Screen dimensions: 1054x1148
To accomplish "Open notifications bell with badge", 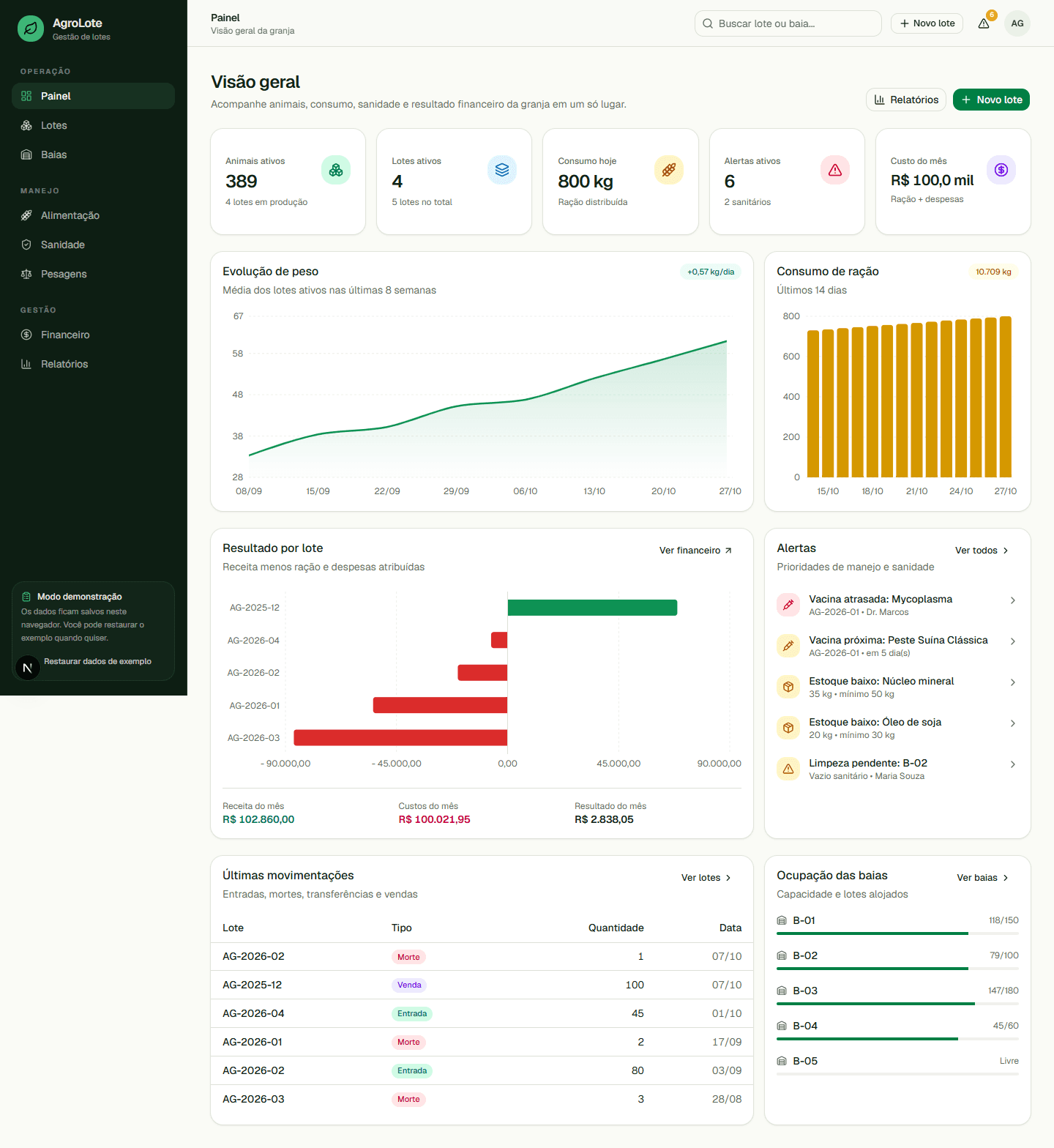I will click(x=984, y=23).
